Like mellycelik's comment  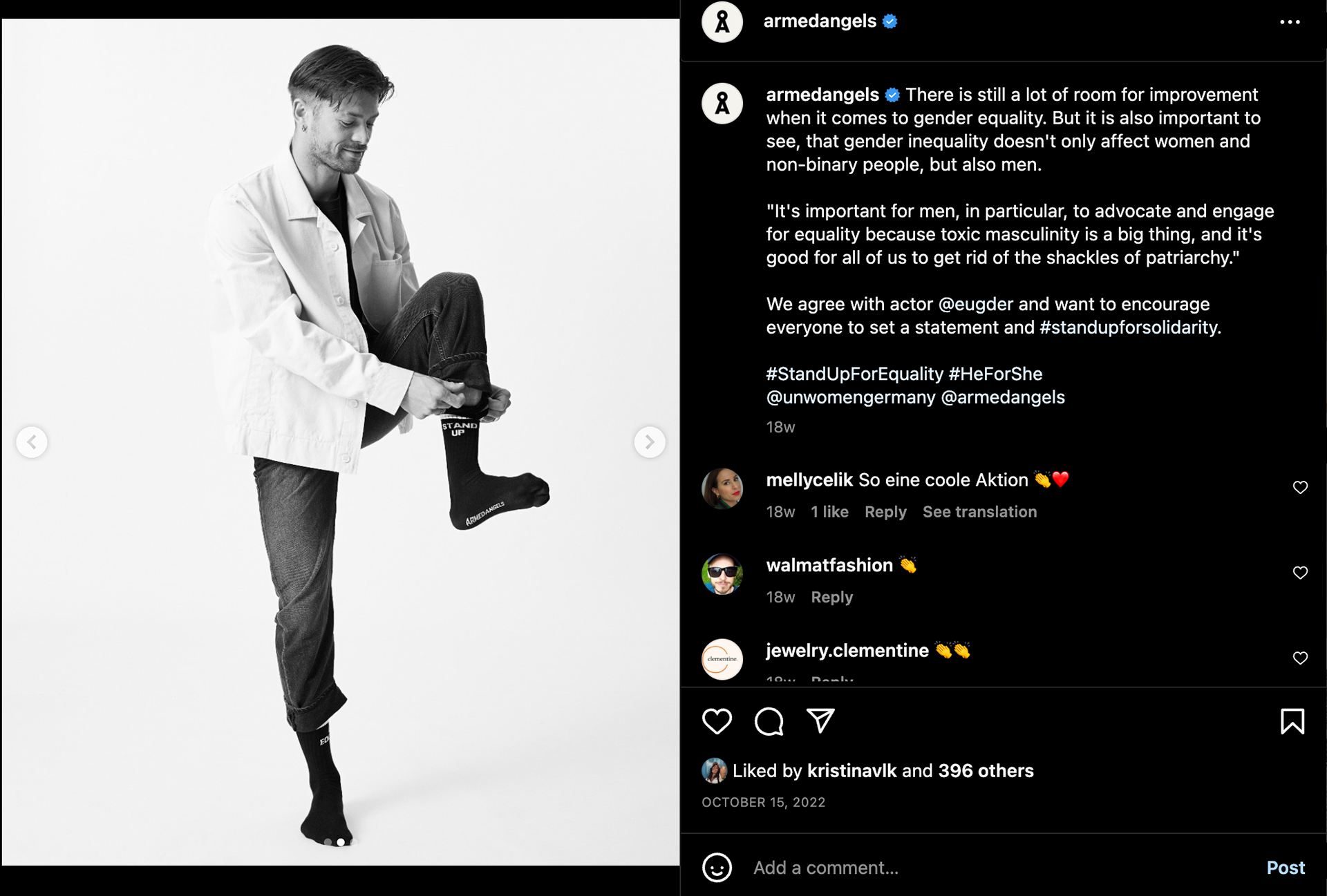tap(1300, 488)
